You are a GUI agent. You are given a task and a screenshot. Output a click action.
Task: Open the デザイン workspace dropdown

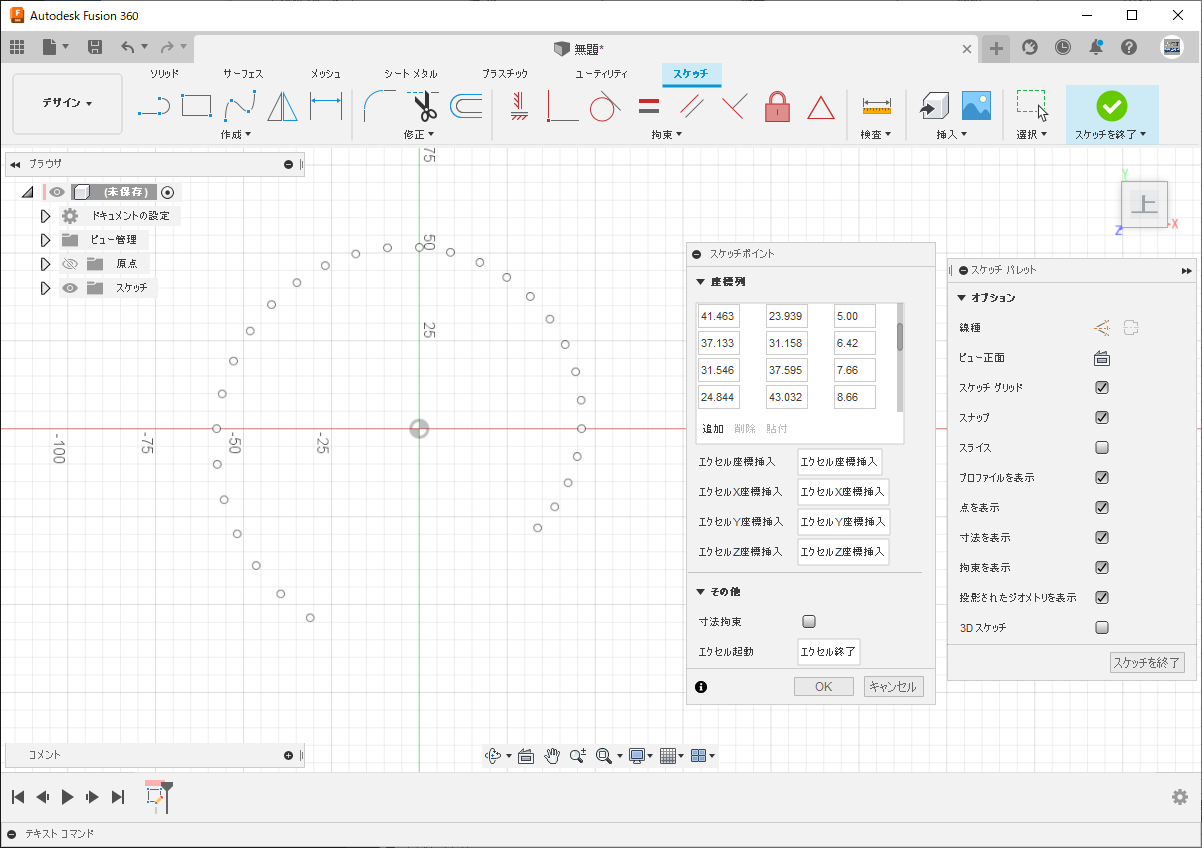(x=67, y=103)
